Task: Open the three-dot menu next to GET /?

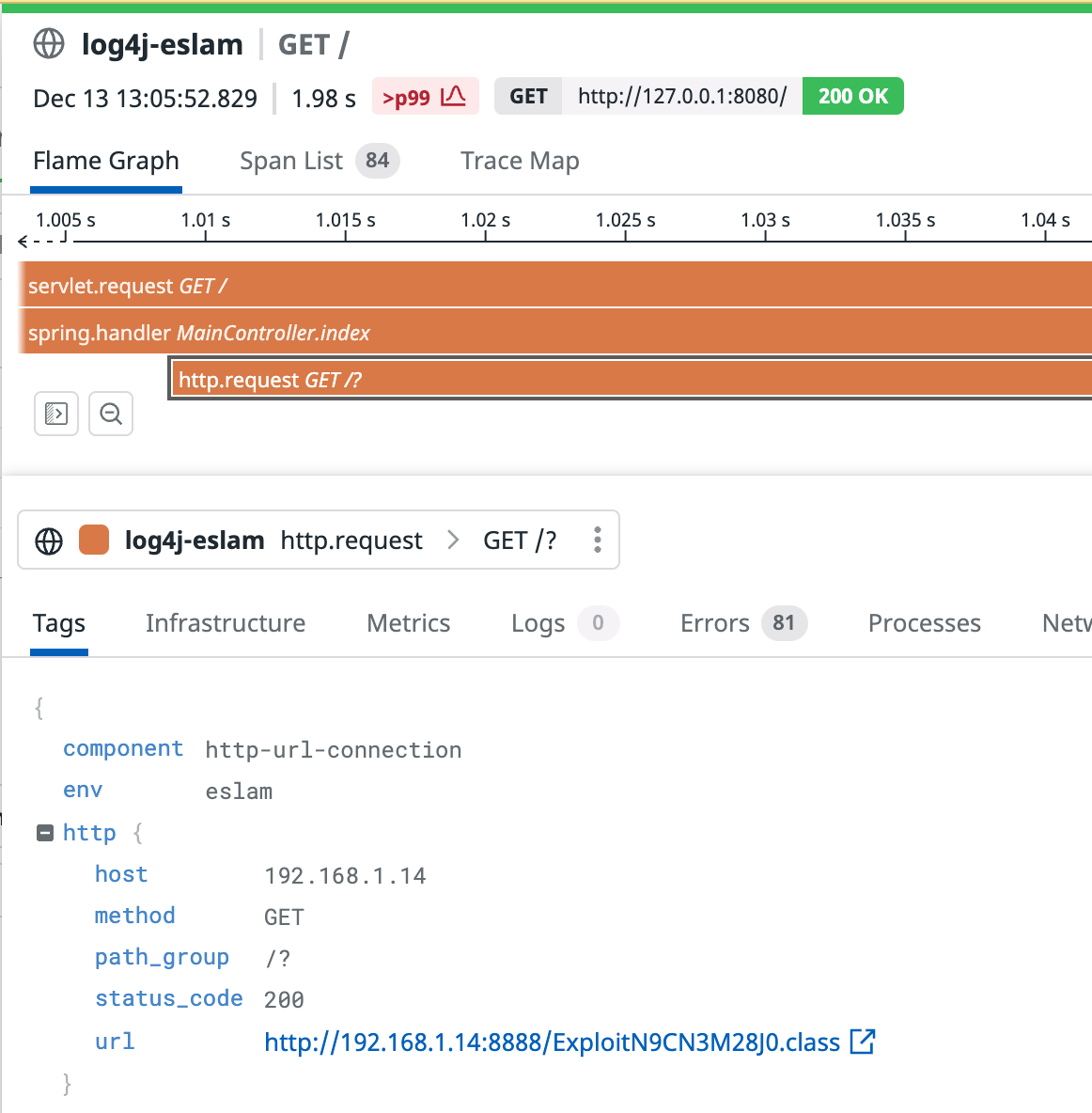Action: tap(597, 540)
